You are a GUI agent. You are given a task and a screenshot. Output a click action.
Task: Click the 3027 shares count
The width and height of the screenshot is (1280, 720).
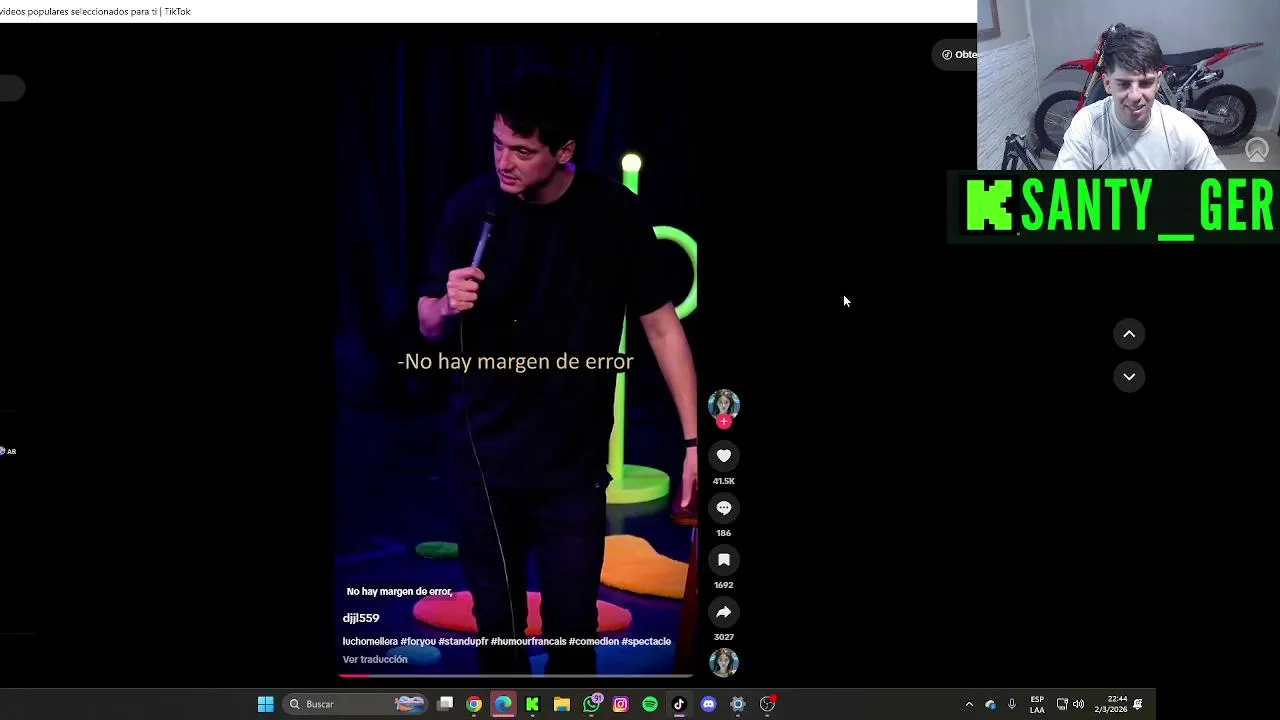[724, 637]
